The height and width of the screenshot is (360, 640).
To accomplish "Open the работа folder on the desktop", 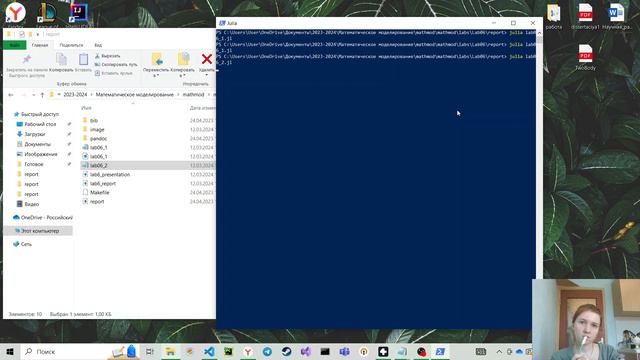I will pos(554,17).
